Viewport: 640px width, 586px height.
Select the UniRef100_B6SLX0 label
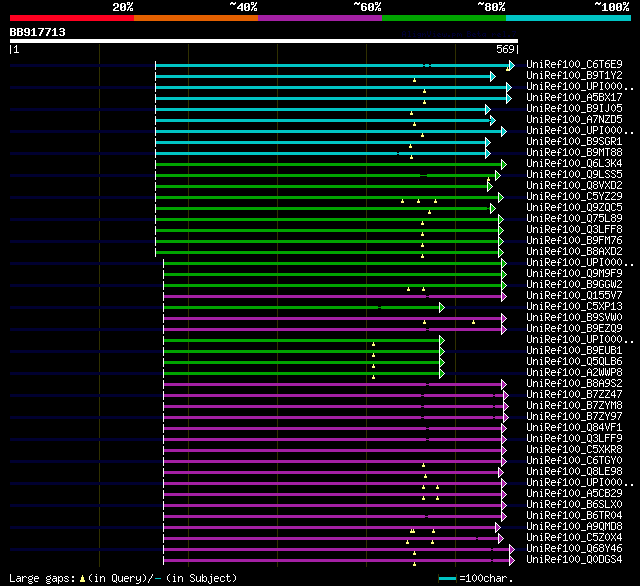pyautogui.click(x=574, y=505)
